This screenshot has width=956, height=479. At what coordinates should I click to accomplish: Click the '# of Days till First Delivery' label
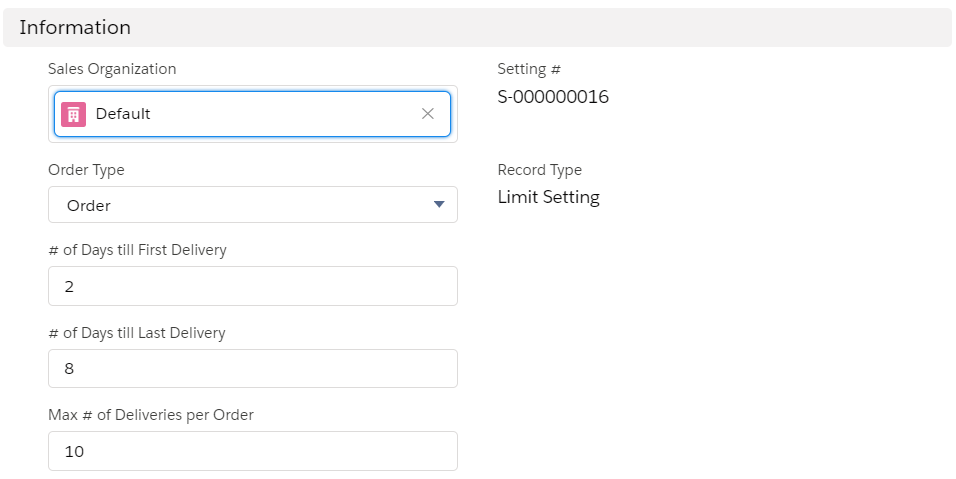click(x=137, y=250)
